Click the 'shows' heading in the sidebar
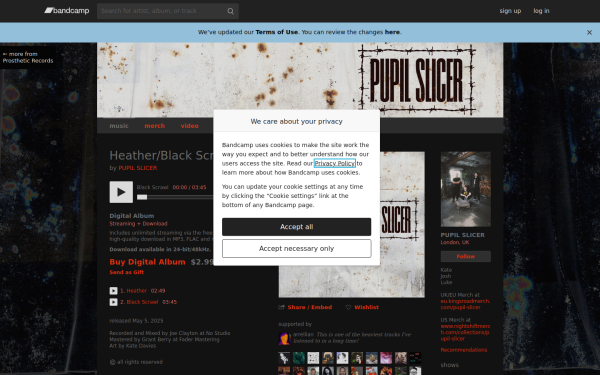The width and height of the screenshot is (600, 375). click(x=449, y=365)
